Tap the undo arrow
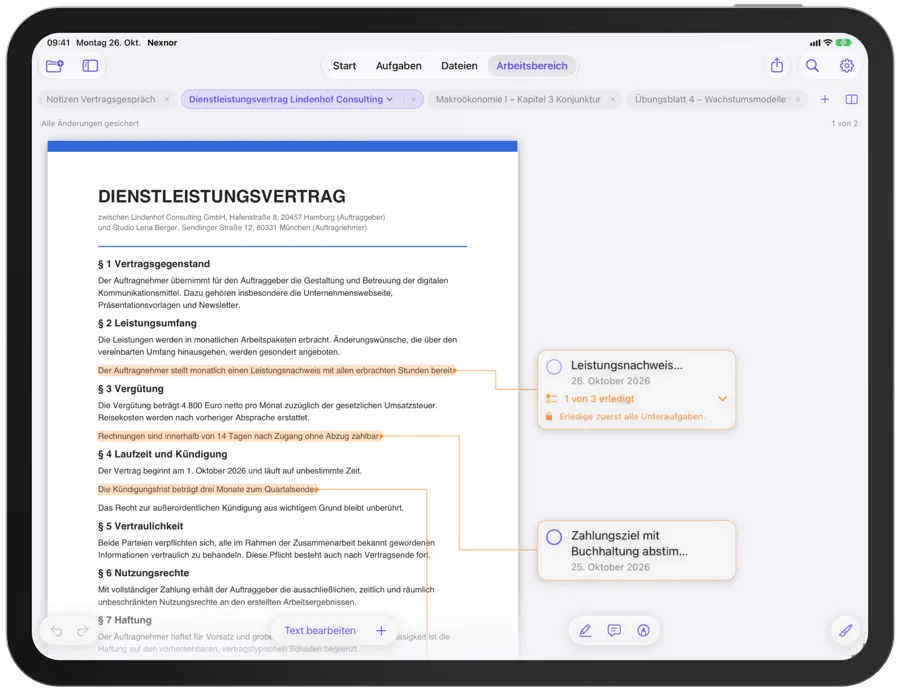The image size is (900, 691). [x=56, y=631]
